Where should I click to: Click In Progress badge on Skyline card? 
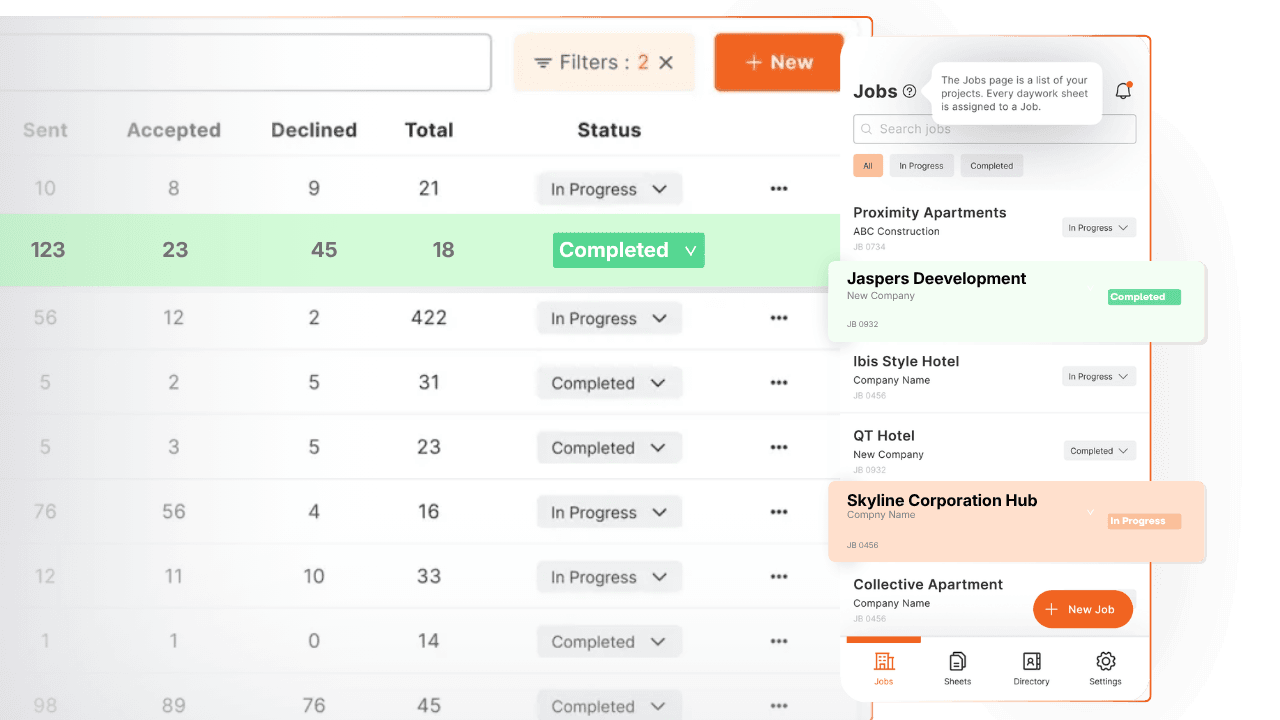(x=1144, y=521)
